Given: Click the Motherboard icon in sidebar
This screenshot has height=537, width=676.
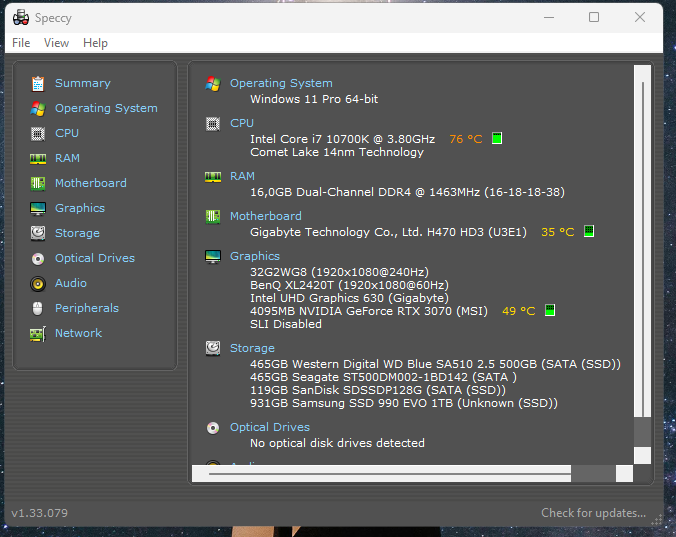Looking at the screenshot, I should 38,184.
